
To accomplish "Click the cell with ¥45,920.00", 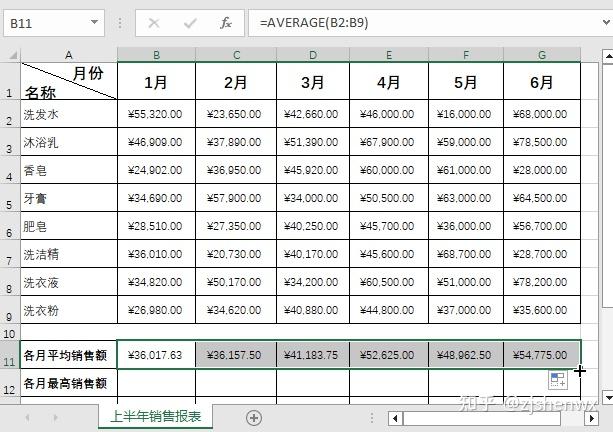I will tap(313, 170).
